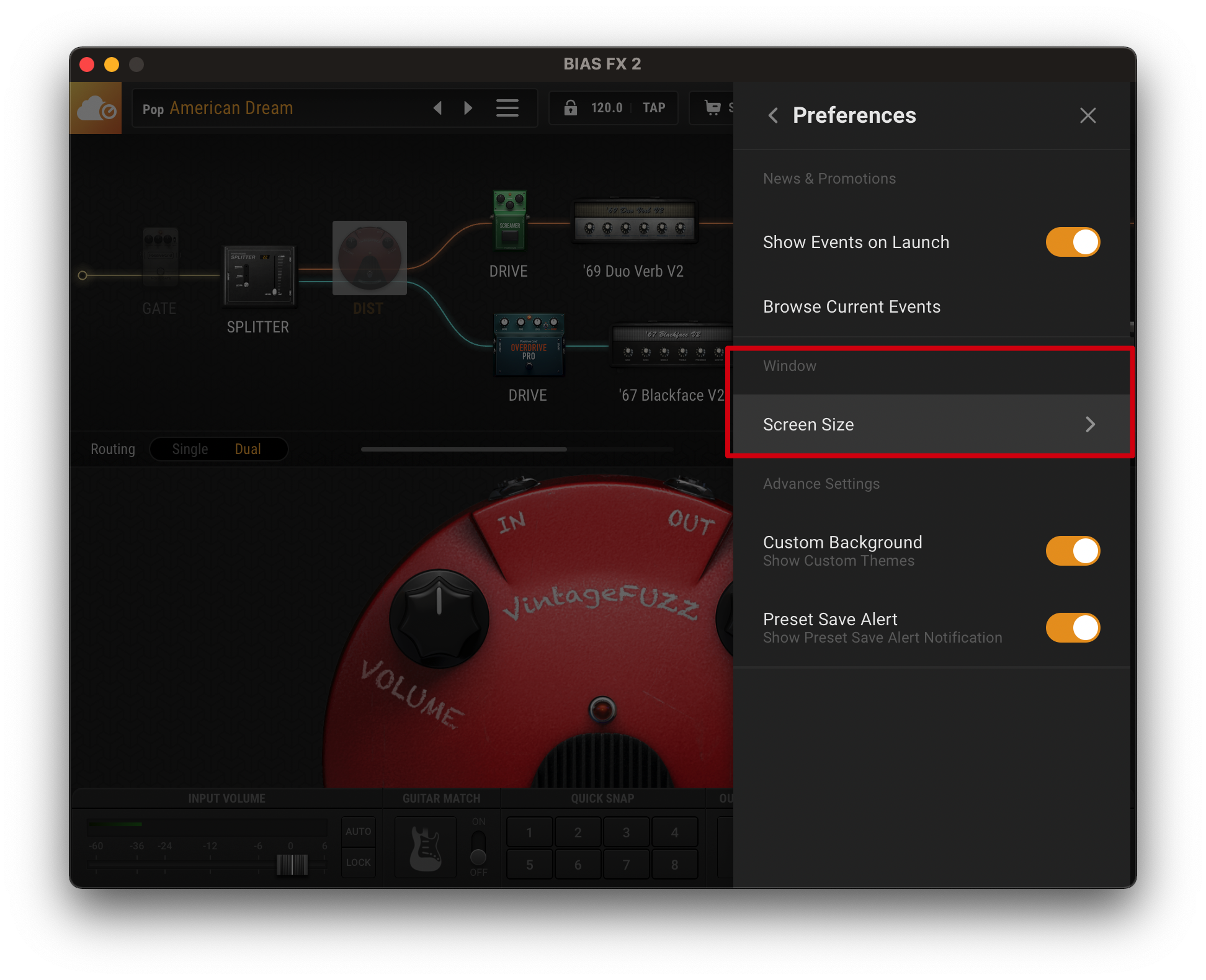Turn off Custom Background toggle
Viewport: 1206px width, 980px height.
[x=1072, y=551]
